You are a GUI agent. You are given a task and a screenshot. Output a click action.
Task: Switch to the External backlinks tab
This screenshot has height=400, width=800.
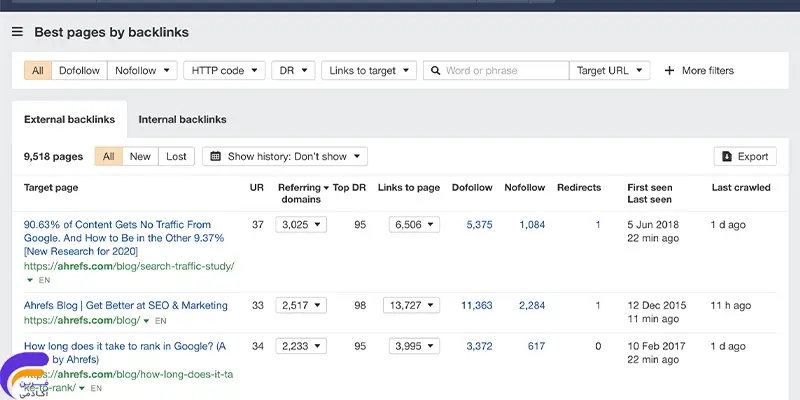pyautogui.click(x=69, y=120)
